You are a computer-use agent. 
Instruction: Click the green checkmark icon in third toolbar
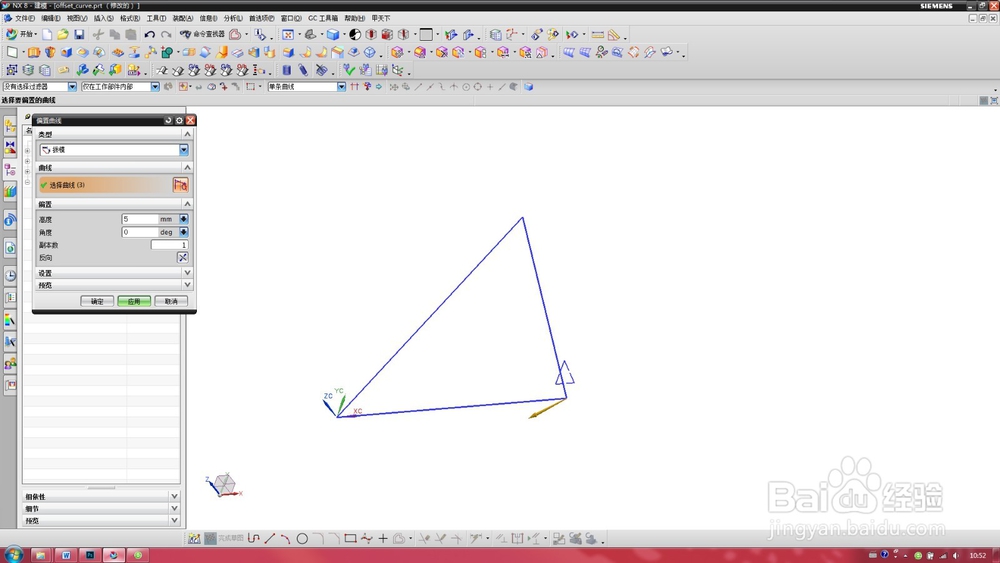[x=348, y=69]
